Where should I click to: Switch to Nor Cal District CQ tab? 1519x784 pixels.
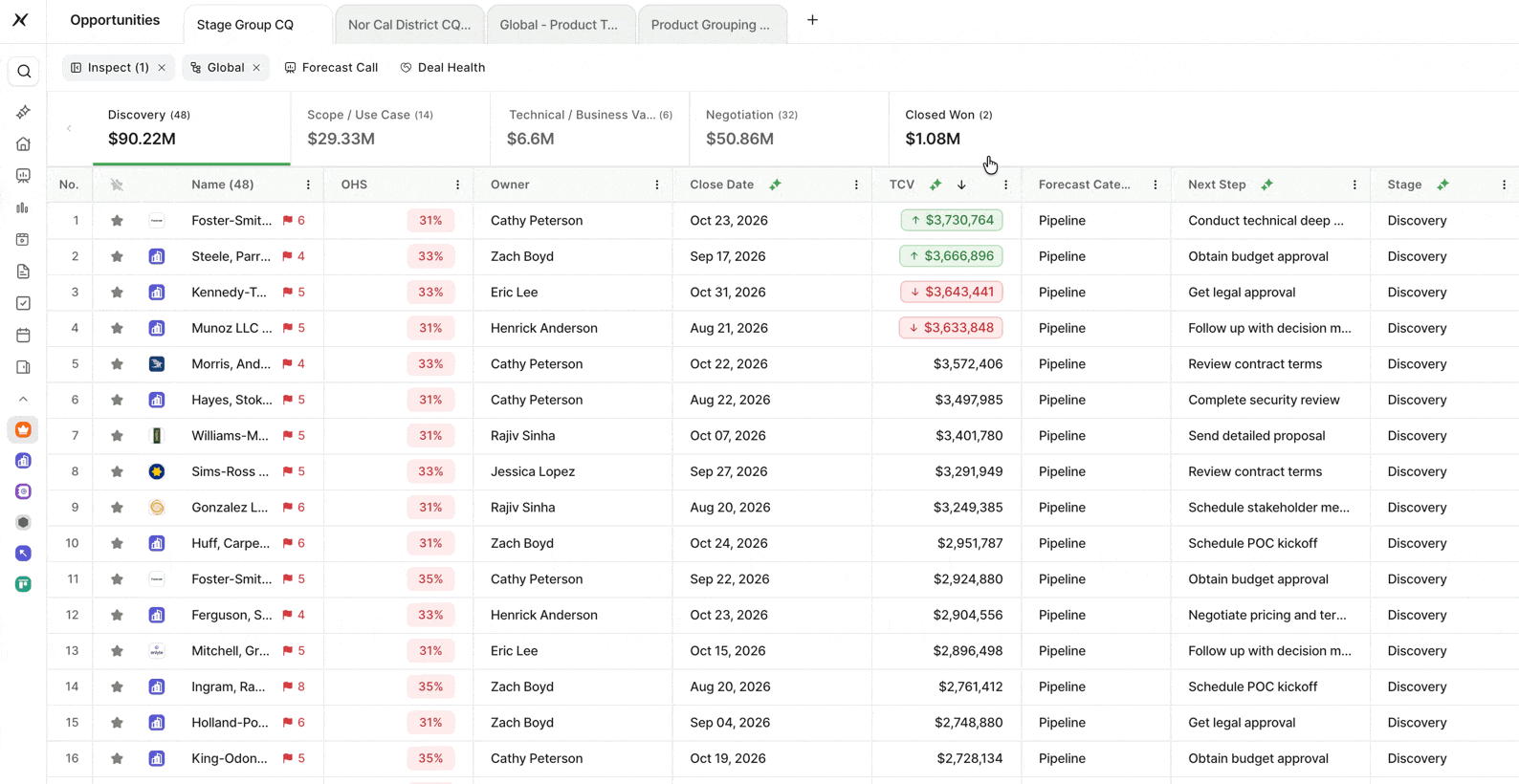tap(409, 25)
